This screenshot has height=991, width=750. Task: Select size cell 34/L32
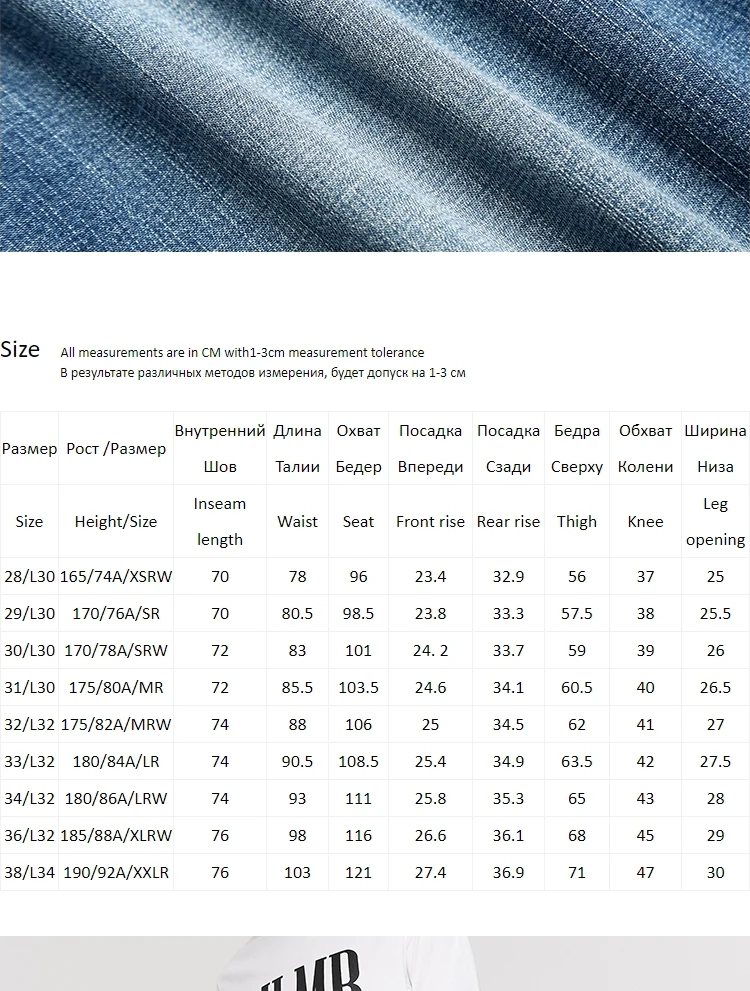[x=29, y=798]
